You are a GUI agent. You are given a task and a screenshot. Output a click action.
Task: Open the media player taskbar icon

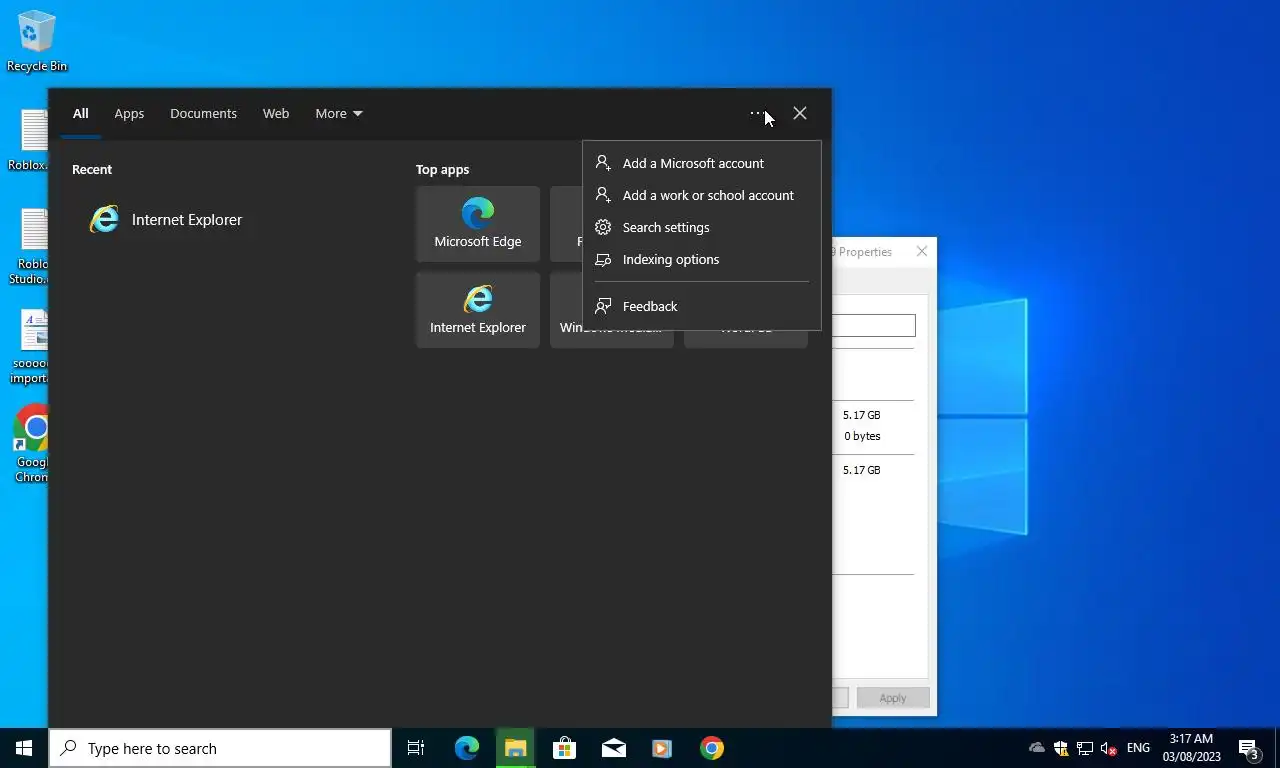[662, 748]
